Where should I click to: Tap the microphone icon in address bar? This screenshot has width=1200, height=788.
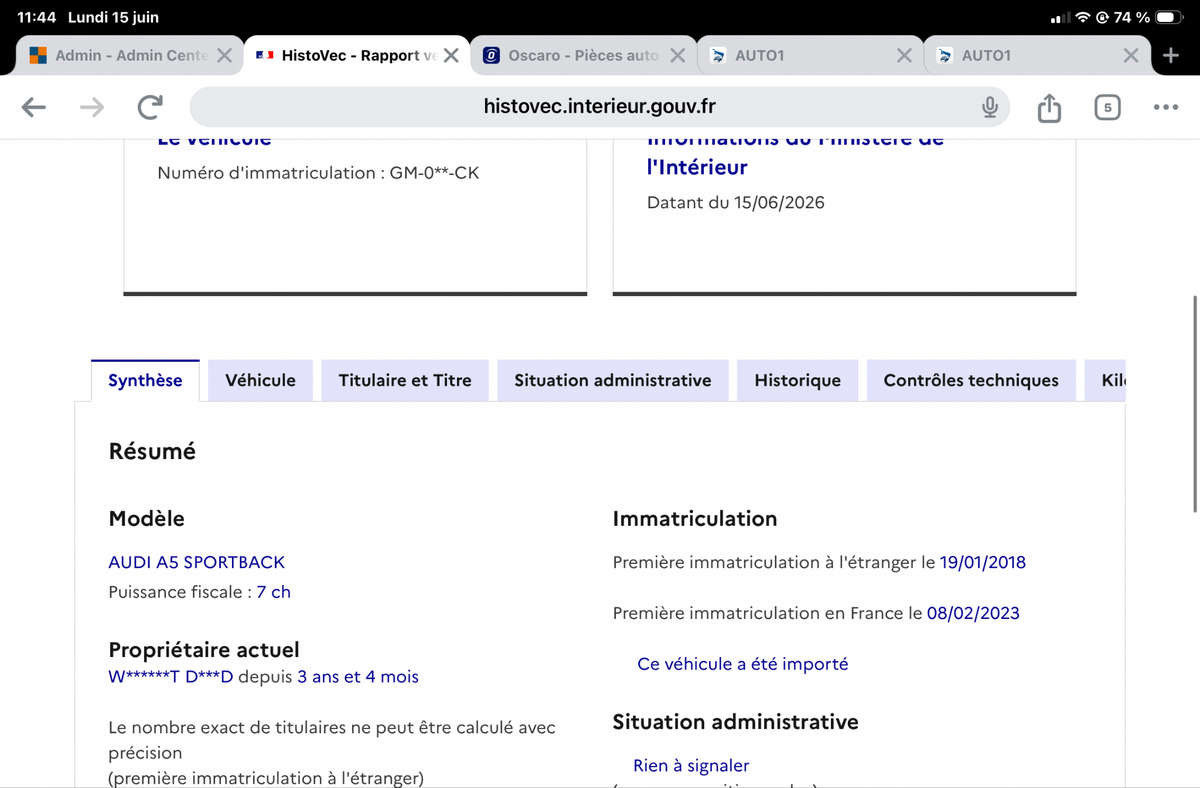[989, 107]
